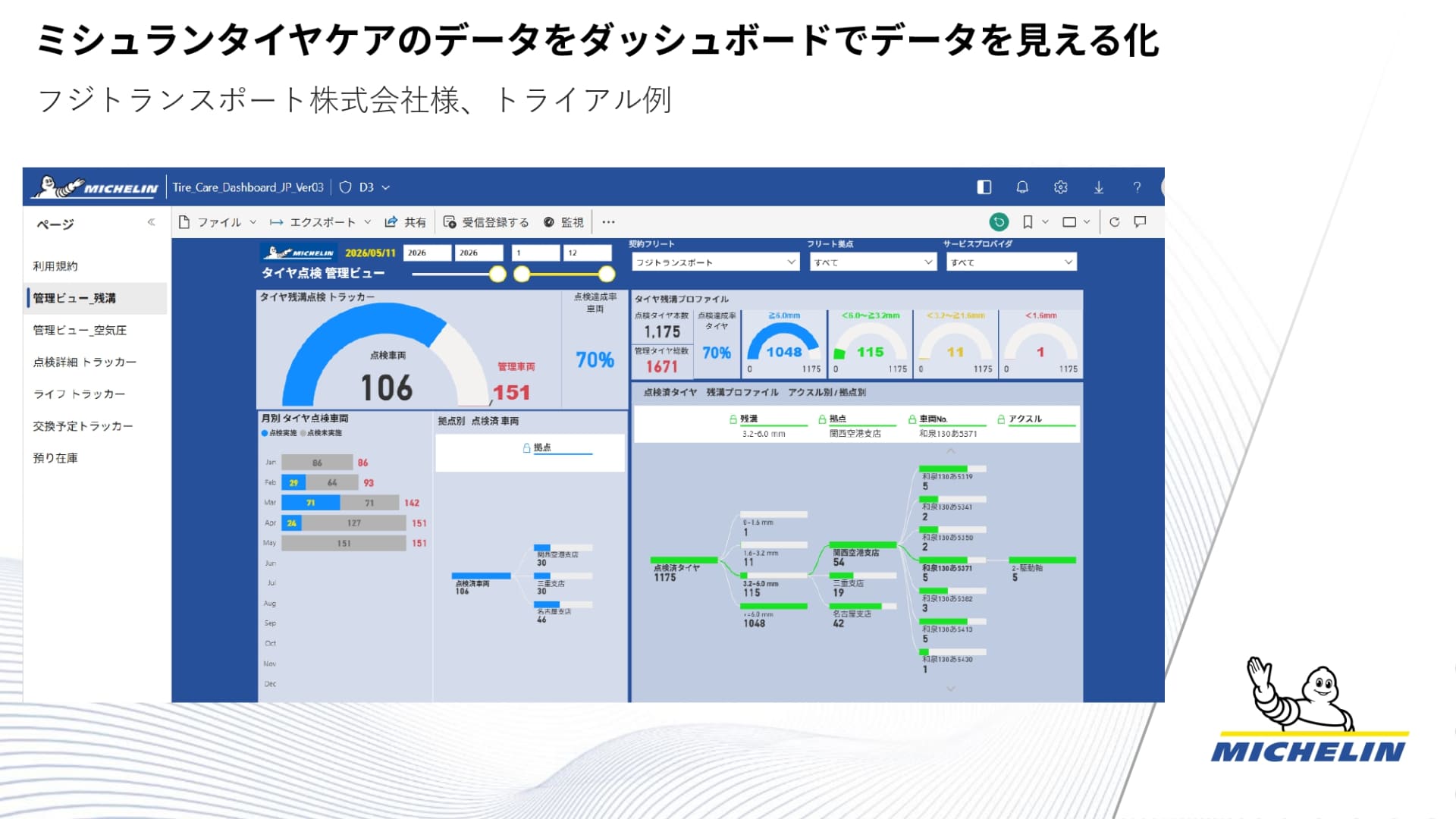This screenshot has height=819, width=1456.
Task: Open the more options ellipsis in toolbar
Action: (608, 222)
